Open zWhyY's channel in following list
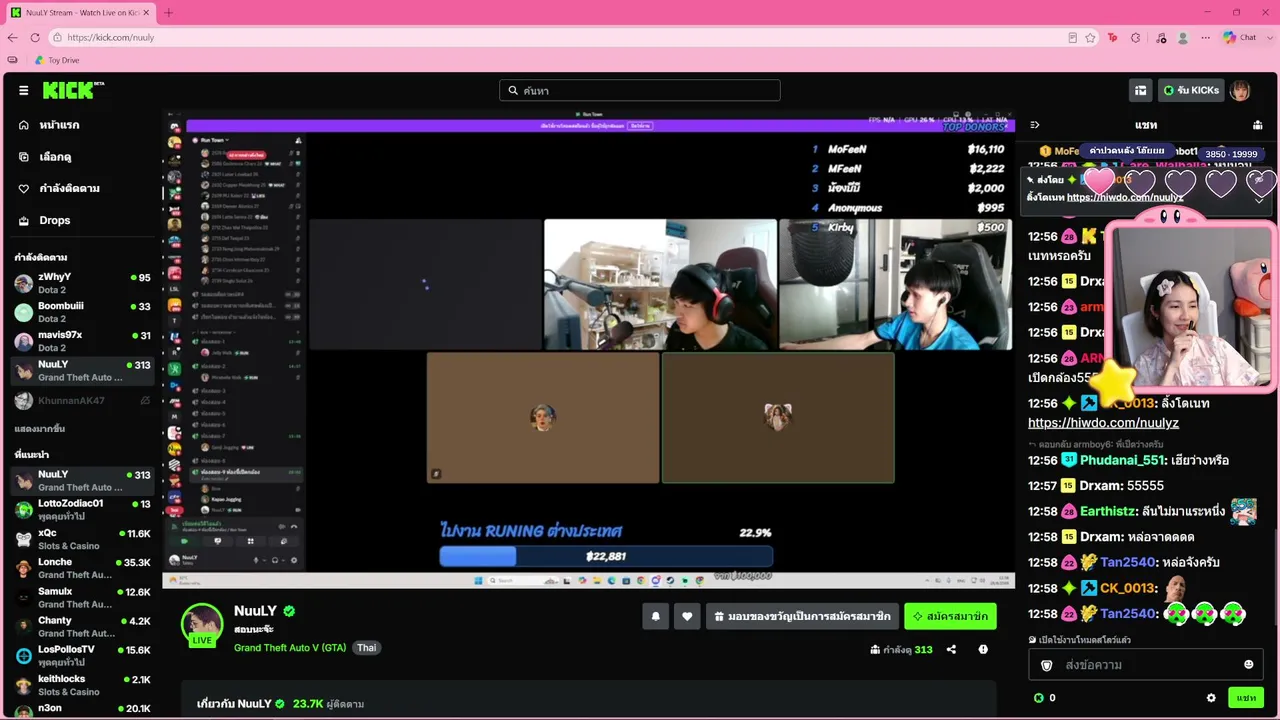The image size is (1280, 720). pyautogui.click(x=82, y=283)
